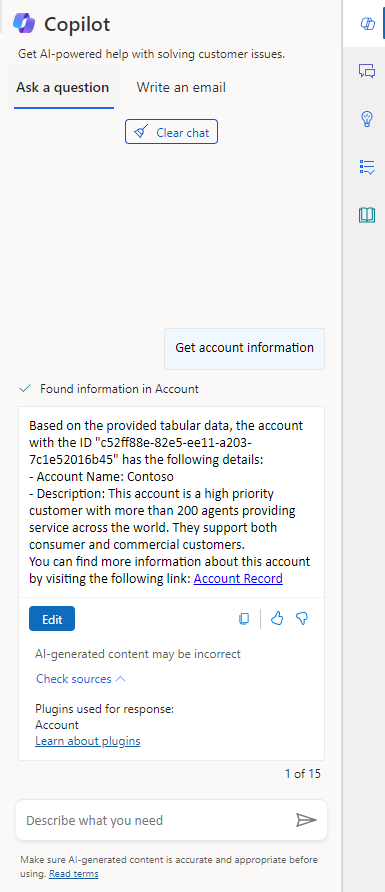
Task: Open the knowledge book sidebar icon
Action: [x=367, y=215]
